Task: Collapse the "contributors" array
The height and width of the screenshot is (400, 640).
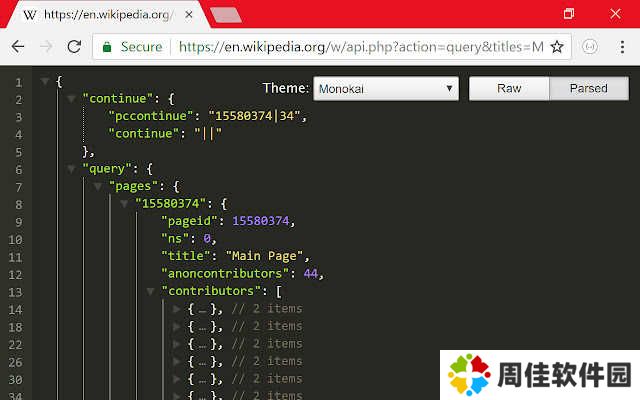Action: [x=151, y=291]
